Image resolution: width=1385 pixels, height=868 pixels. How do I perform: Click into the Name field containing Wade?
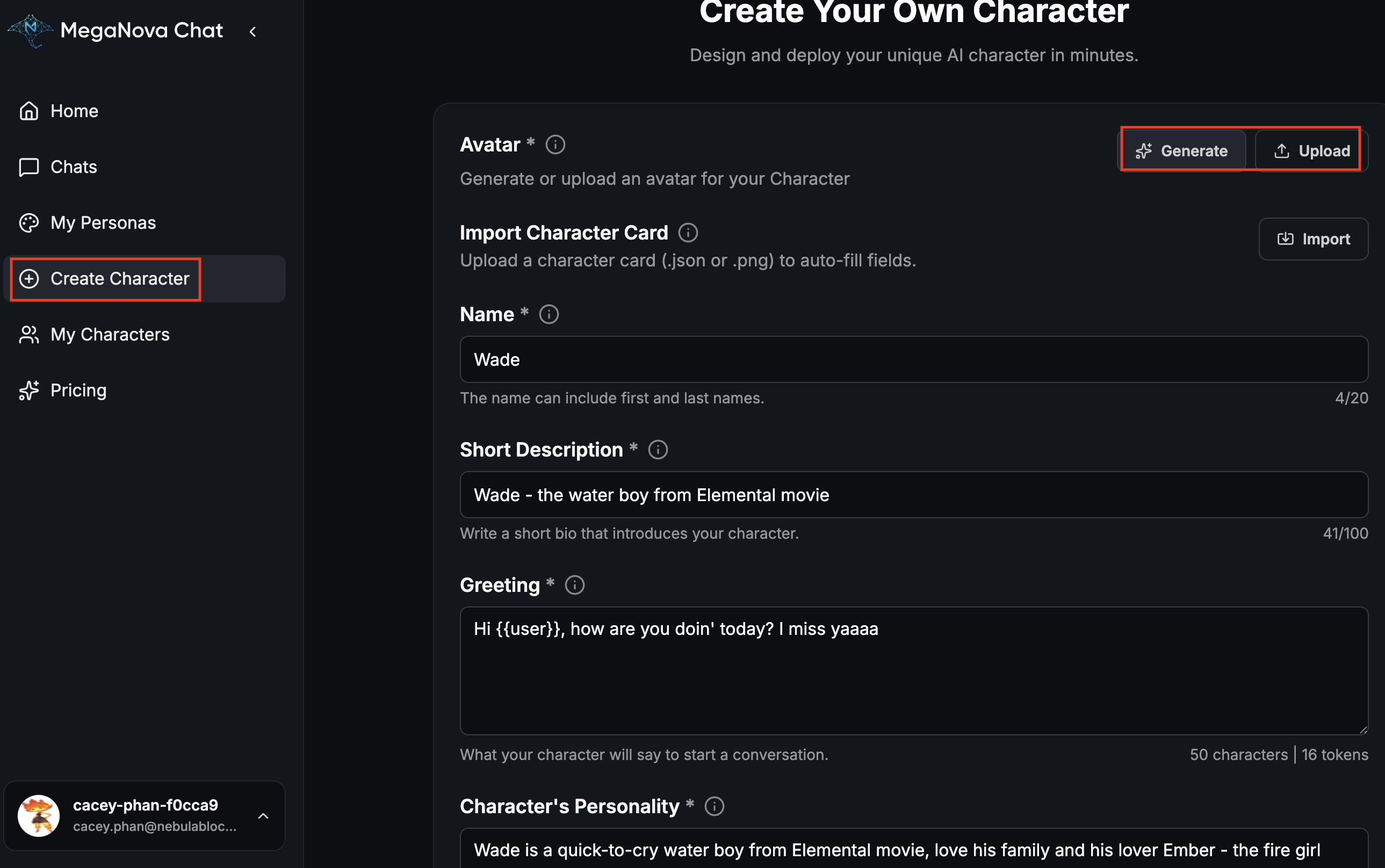point(913,359)
